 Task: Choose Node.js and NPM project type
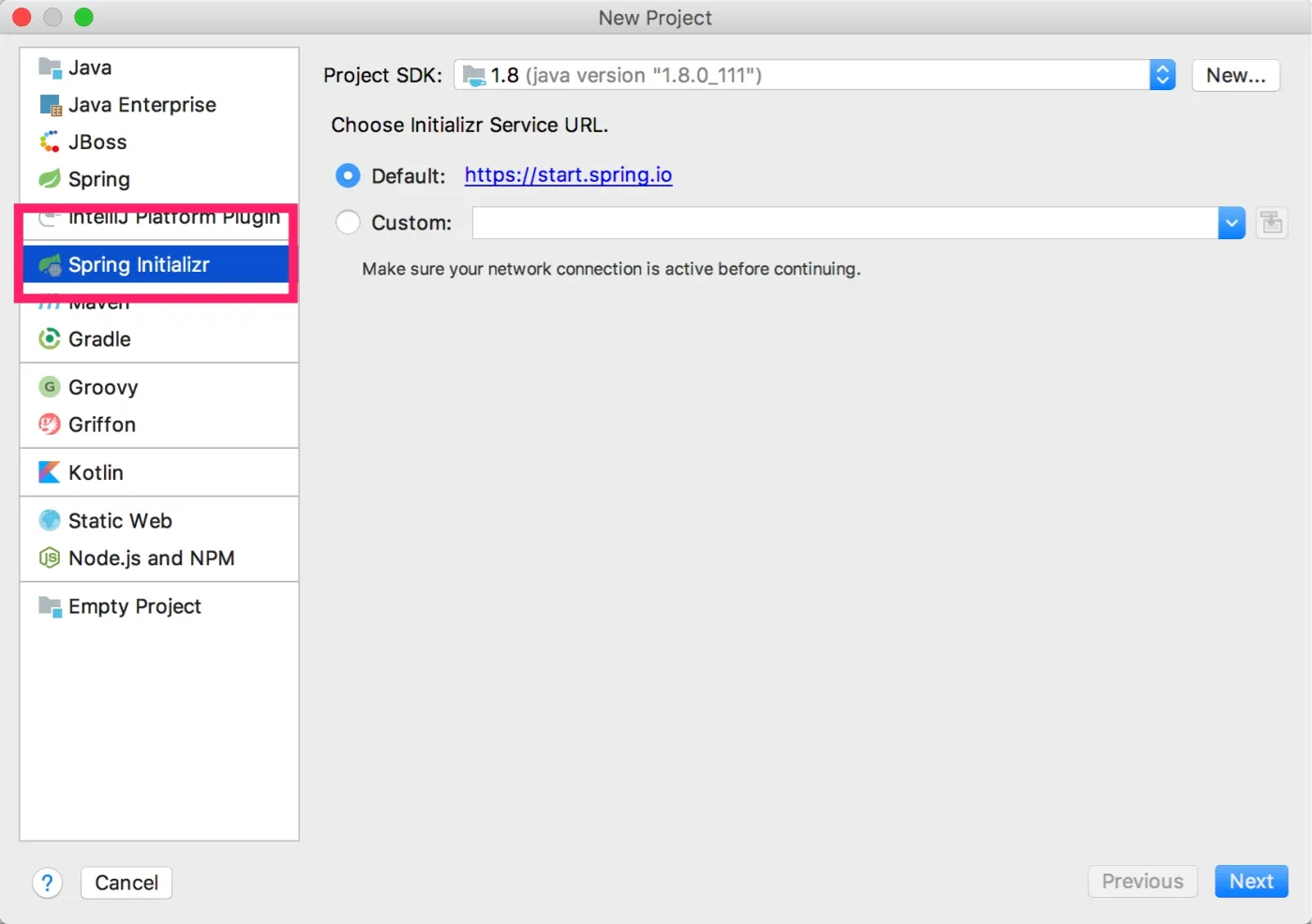(x=159, y=559)
